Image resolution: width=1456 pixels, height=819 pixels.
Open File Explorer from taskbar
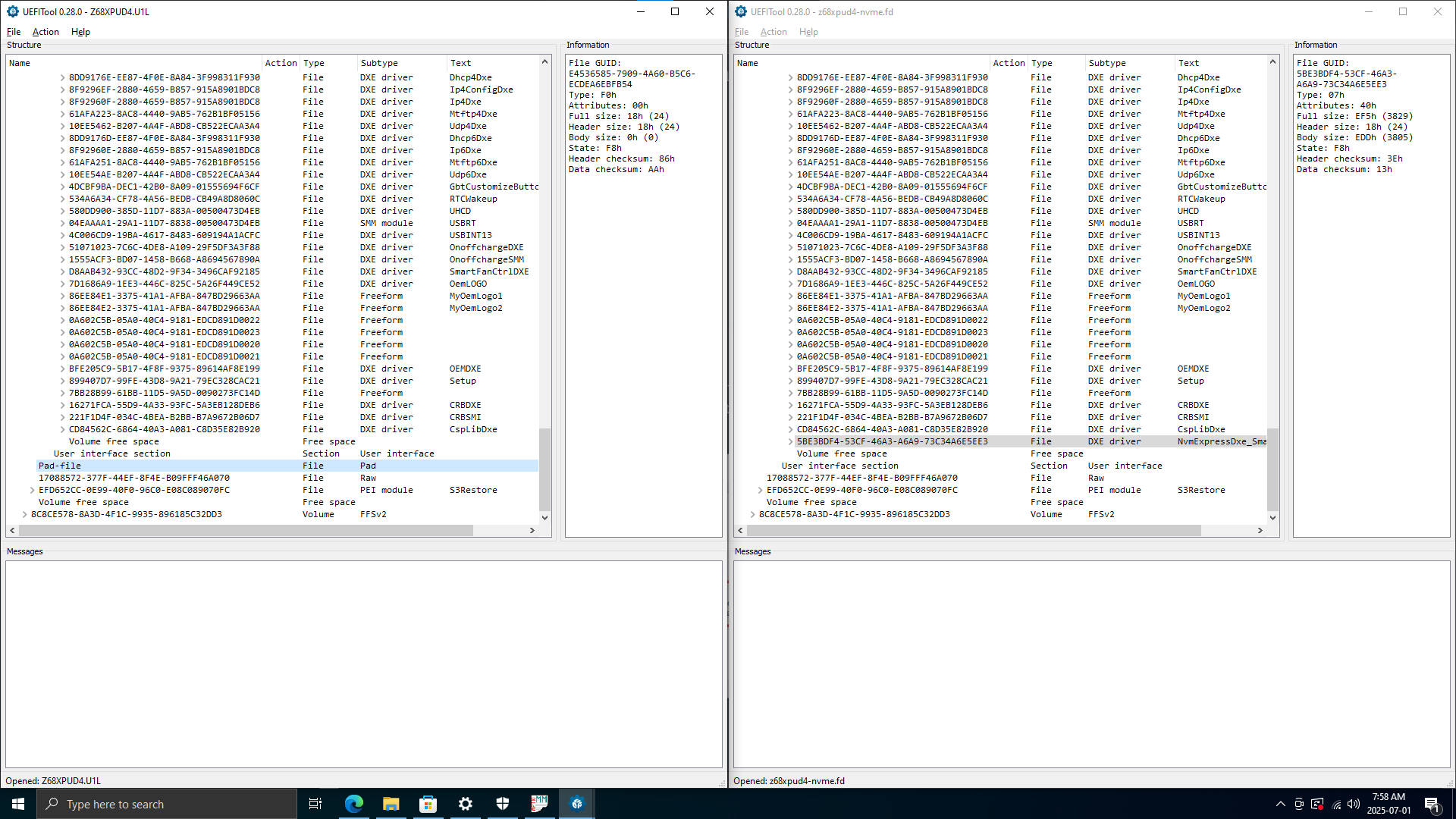click(x=391, y=804)
